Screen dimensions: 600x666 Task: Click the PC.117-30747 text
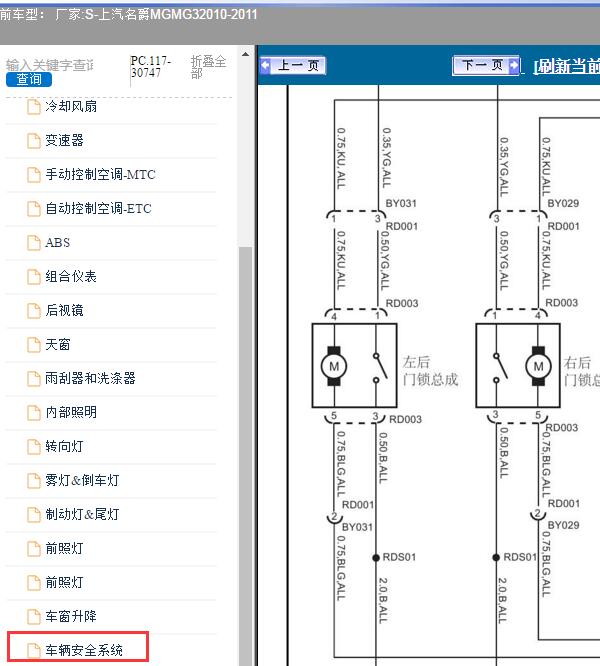150,67
